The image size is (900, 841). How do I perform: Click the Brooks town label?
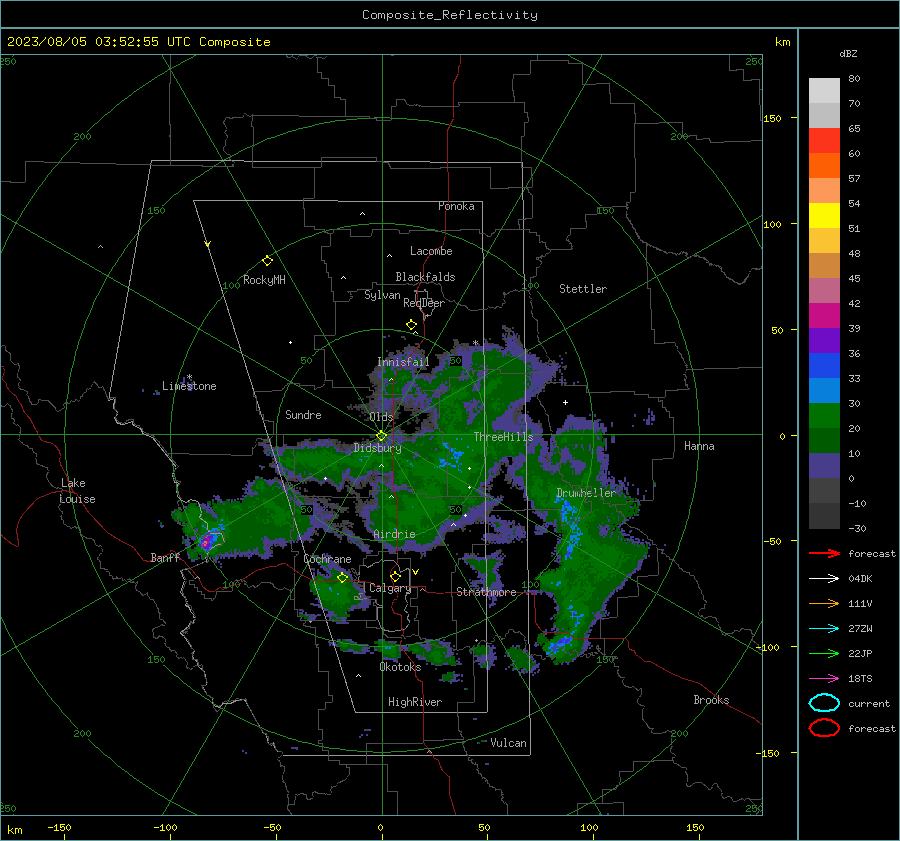(711, 700)
